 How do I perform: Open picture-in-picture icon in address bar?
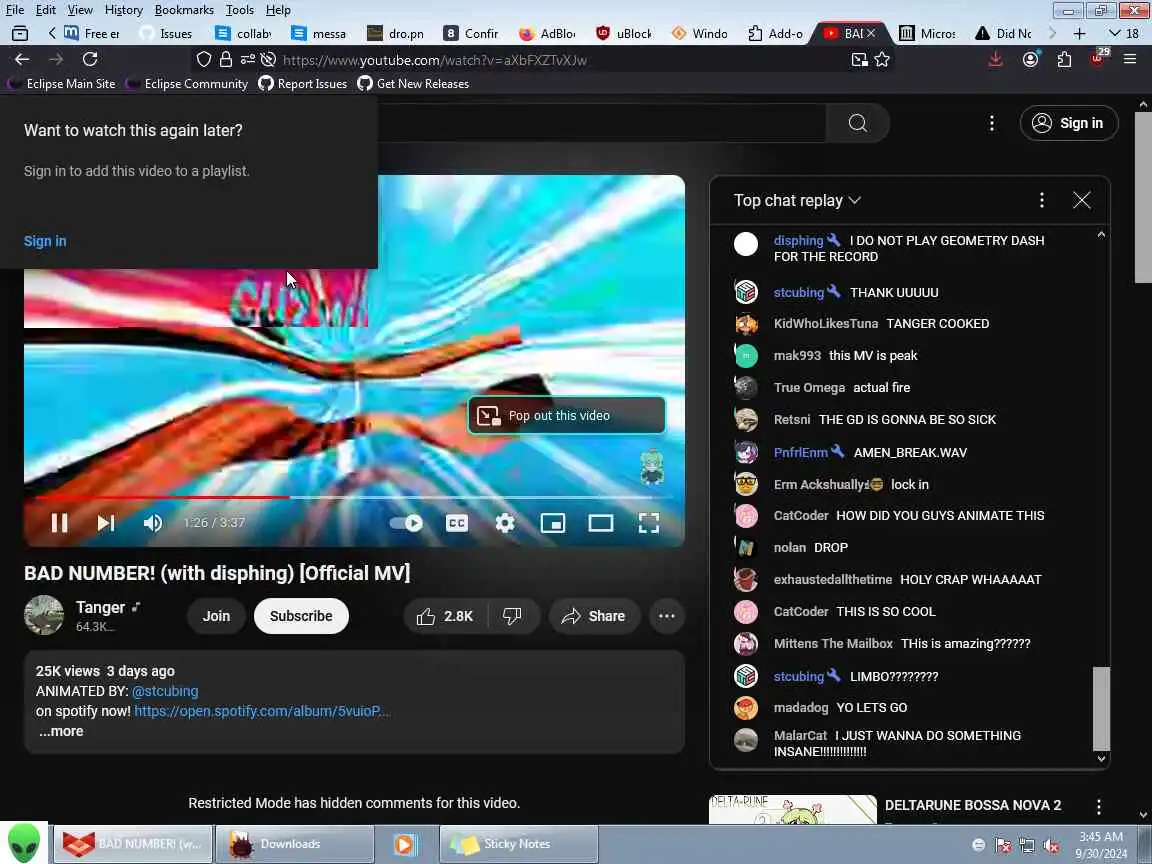(859, 60)
